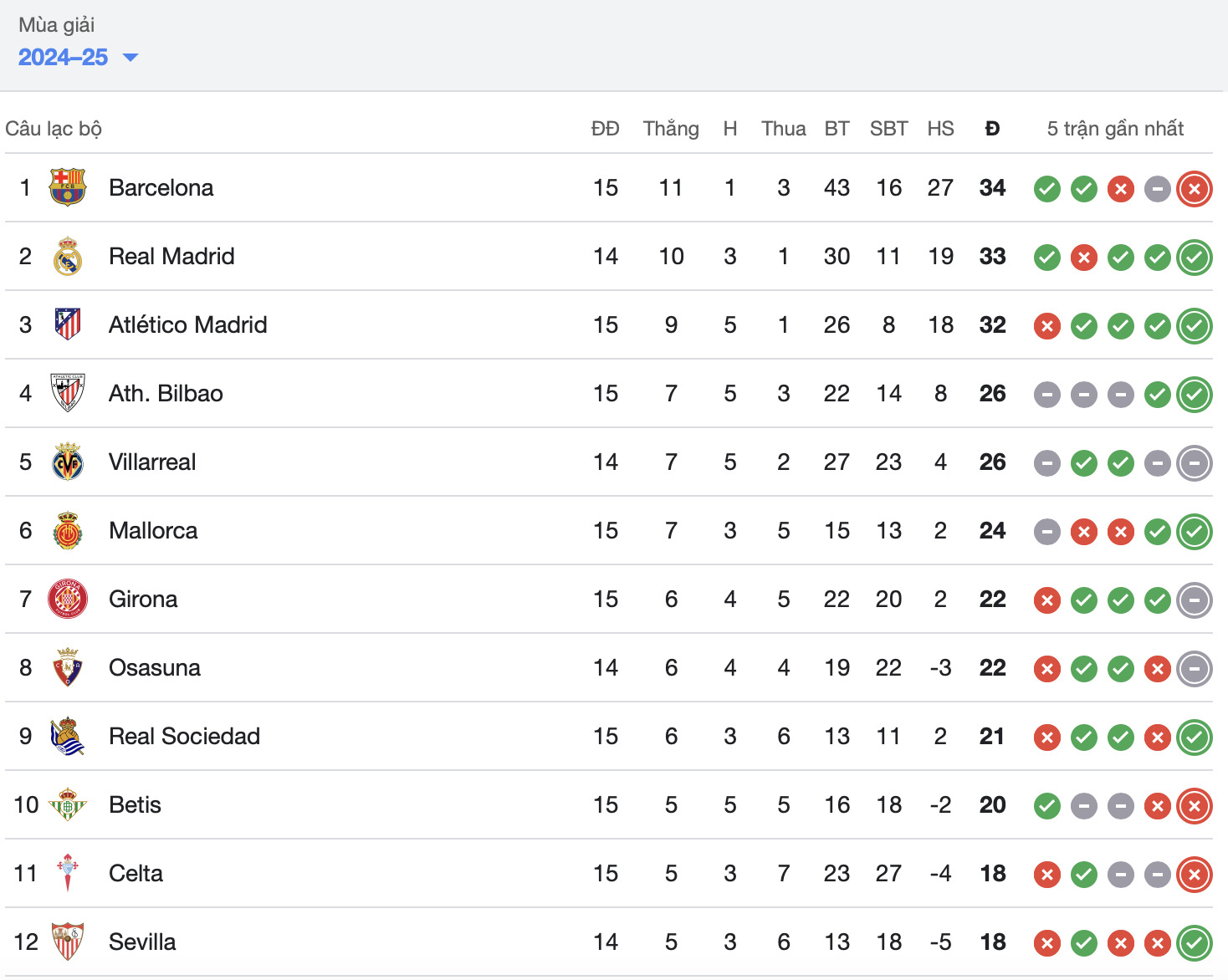Click Real Madrid's latest match win icon
The image size is (1228, 980).
1194,258
